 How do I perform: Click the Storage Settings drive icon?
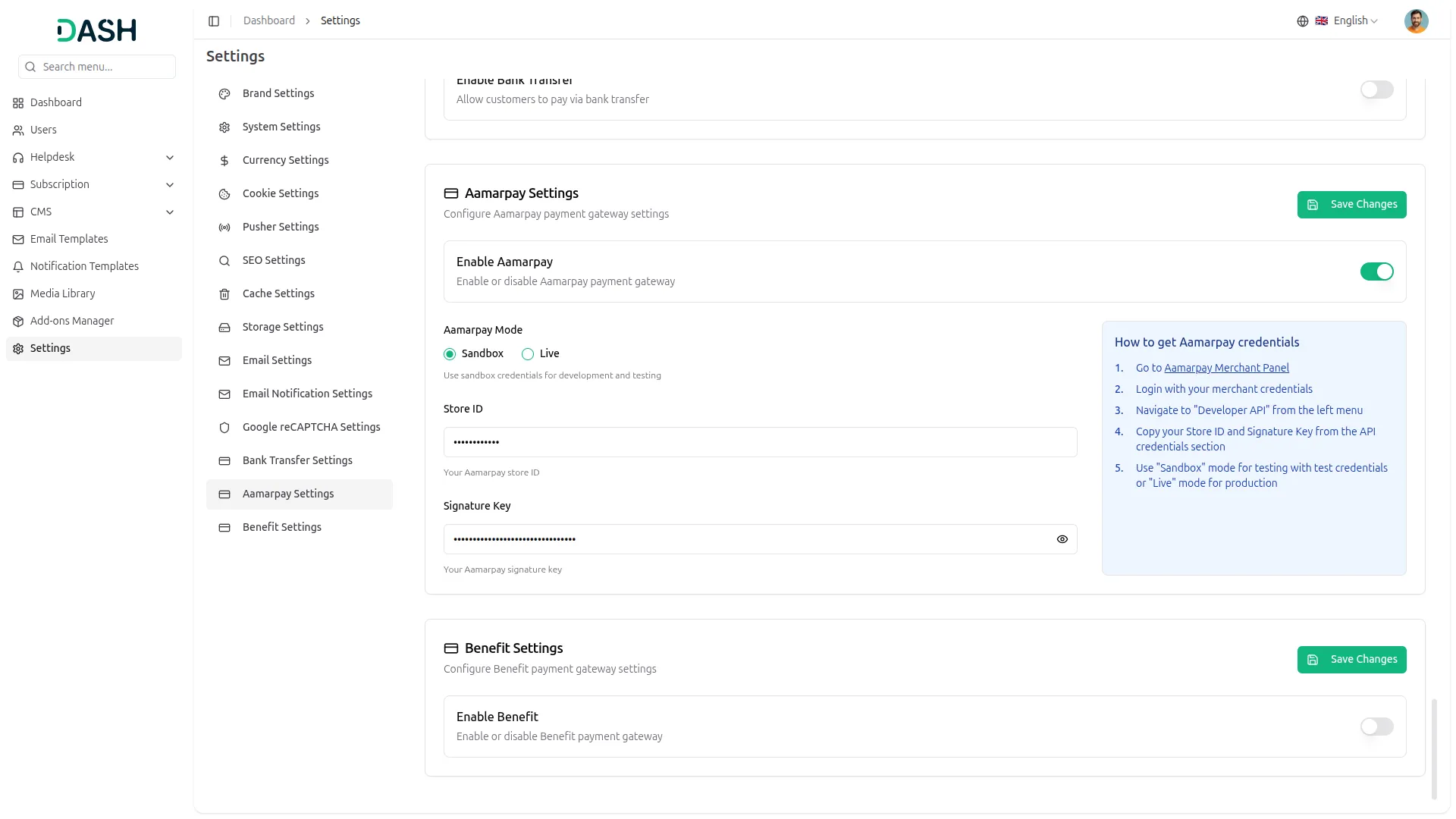point(224,328)
